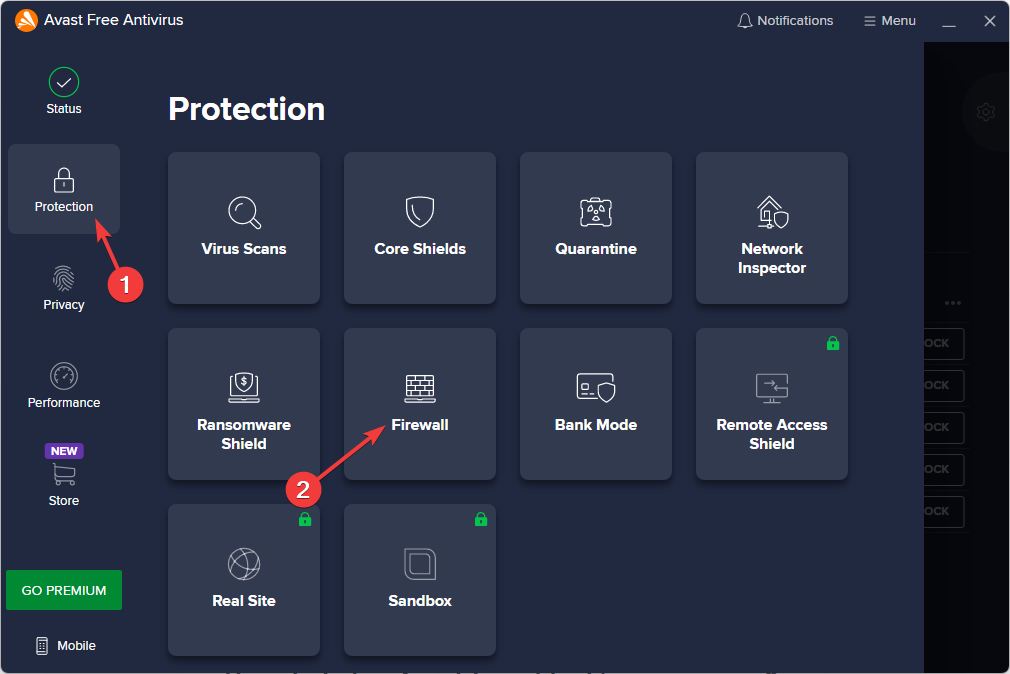This screenshot has width=1010, height=674.
Task: Open the Quarantine chest tile
Action: pos(596,228)
